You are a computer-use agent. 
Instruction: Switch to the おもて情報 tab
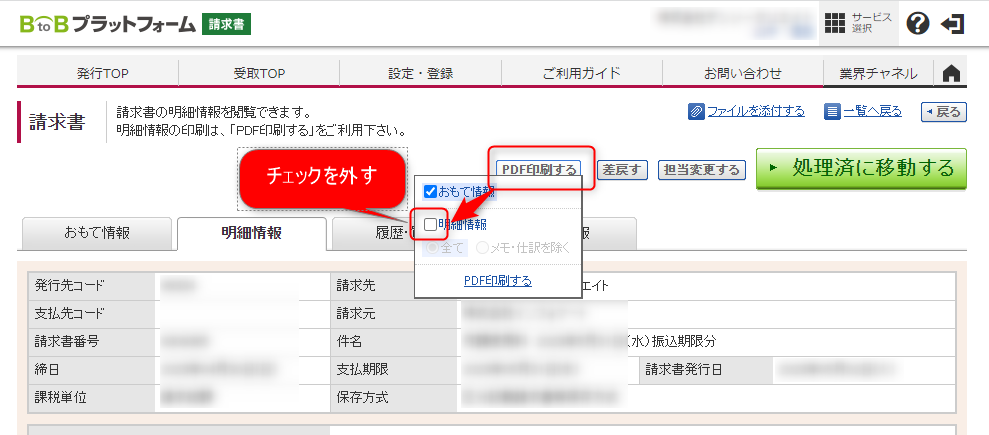pos(97,233)
